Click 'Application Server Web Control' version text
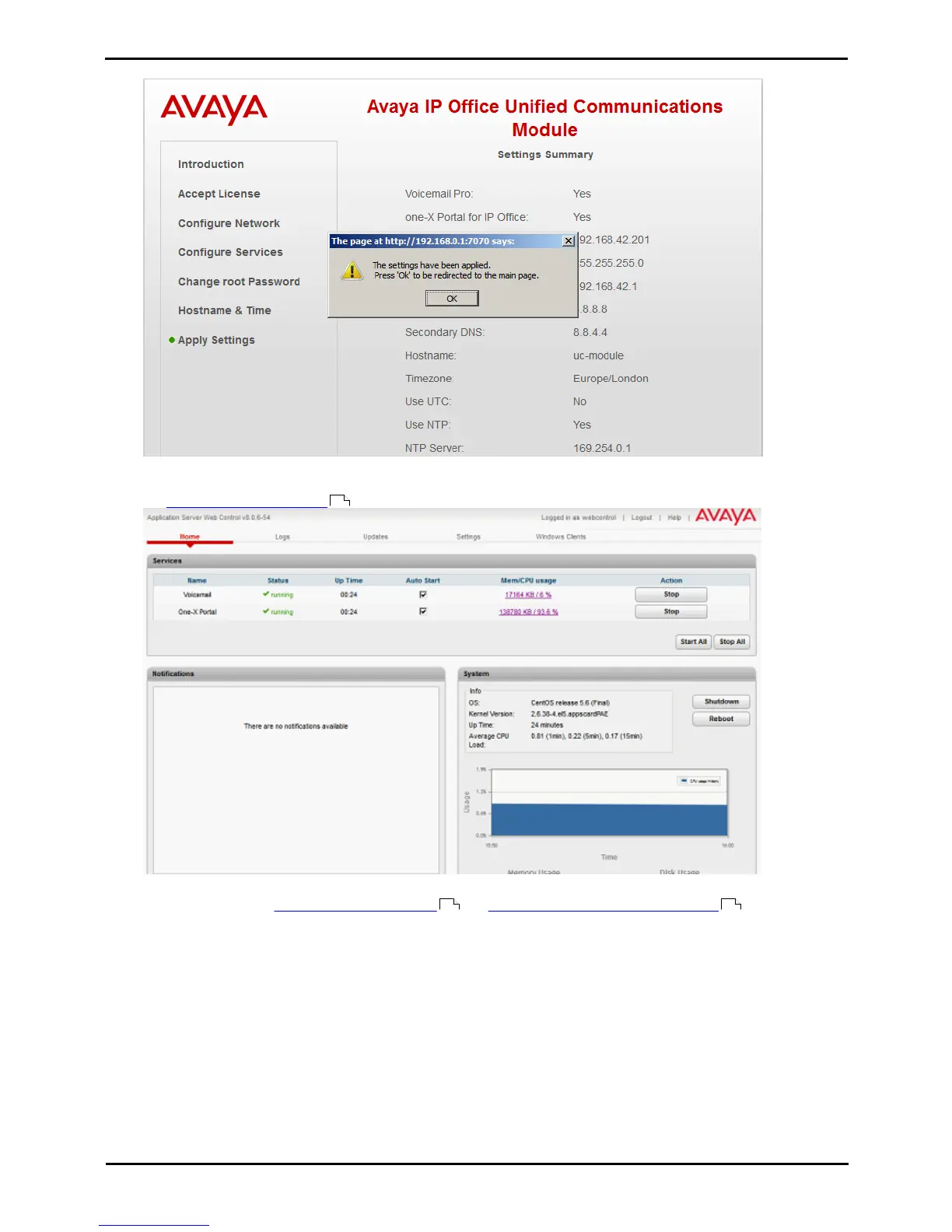This screenshot has height=1232, width=952. click(208, 517)
